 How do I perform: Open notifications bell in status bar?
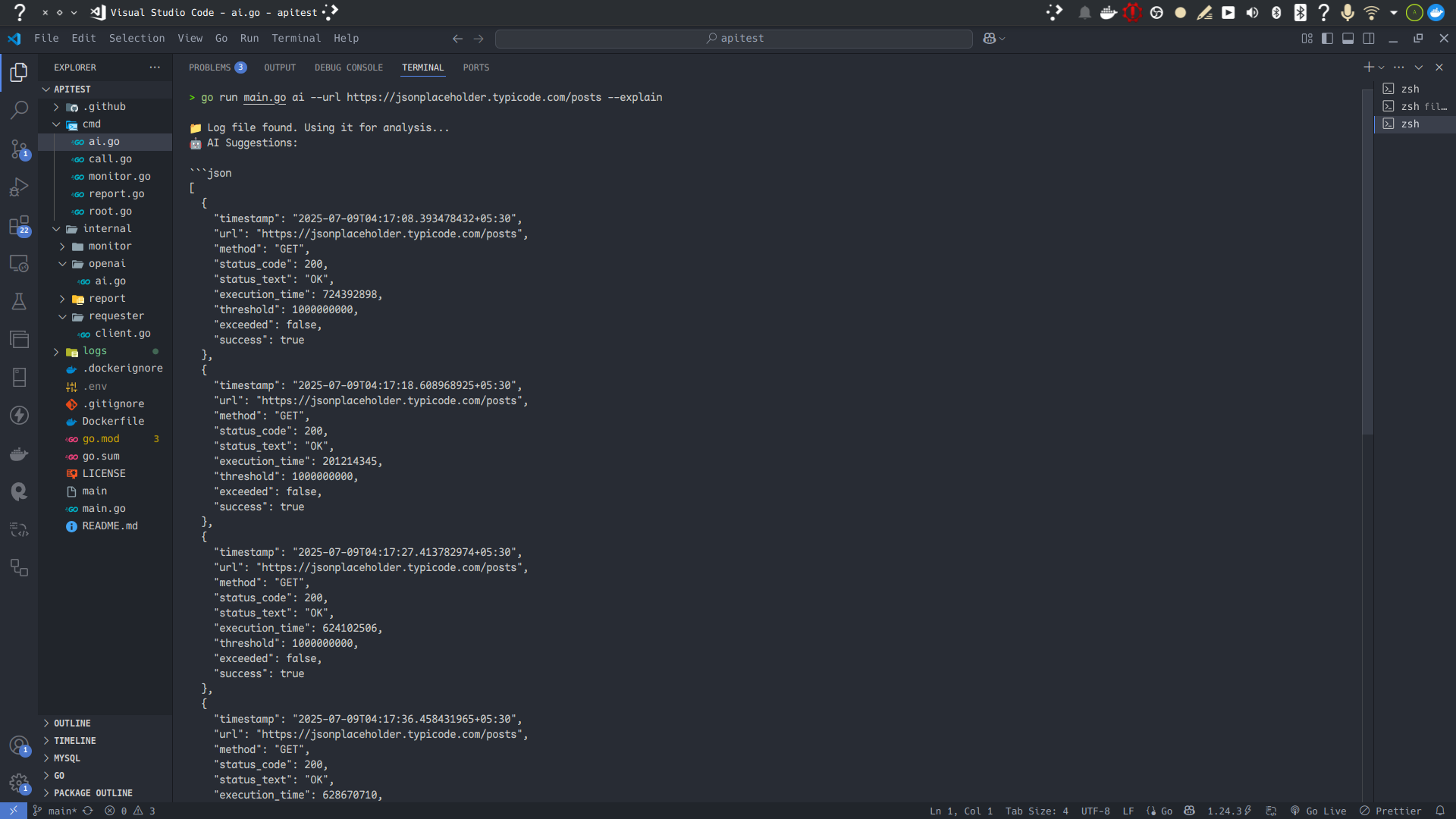(x=1440, y=811)
